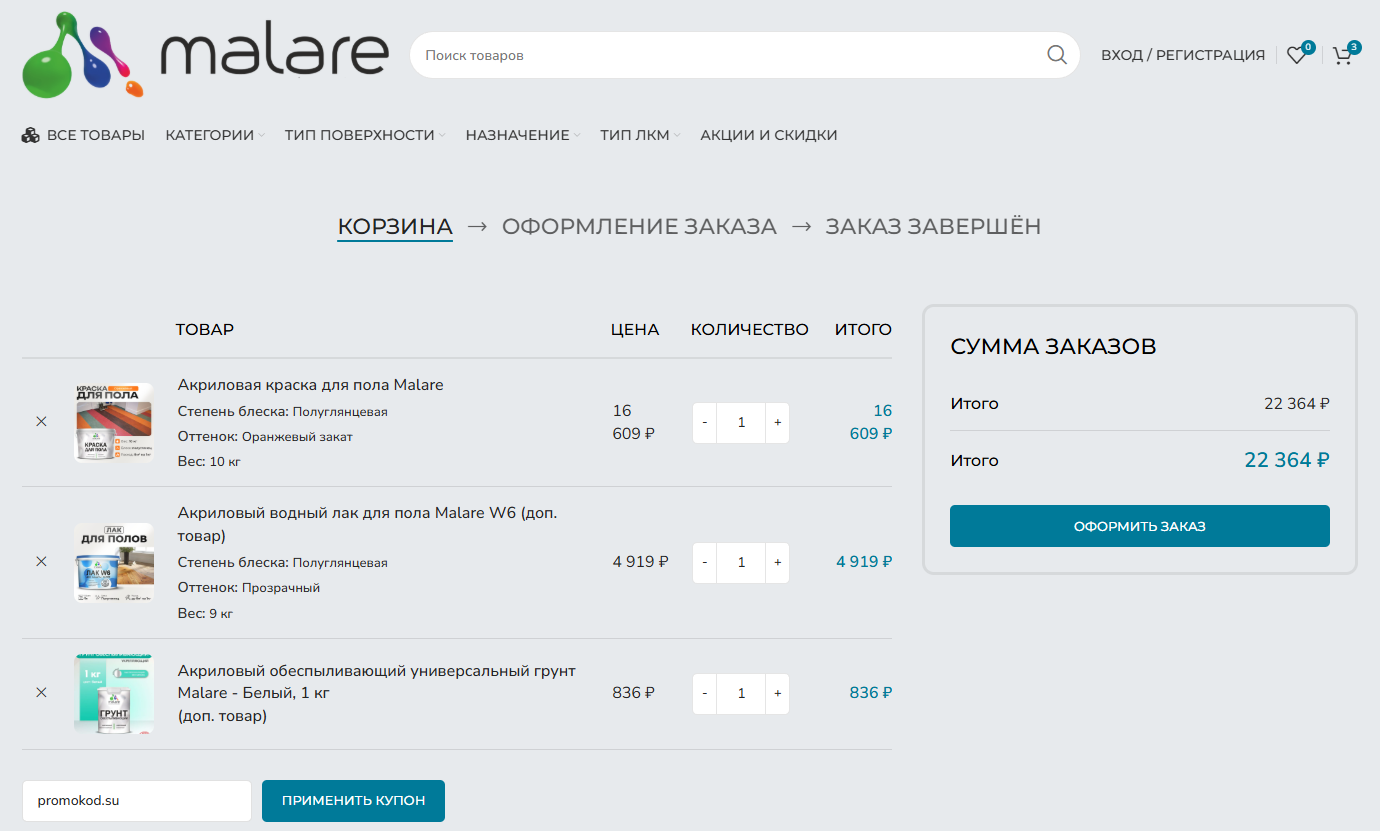Go to Акции и скидки
1380x831 pixels.
coord(768,135)
